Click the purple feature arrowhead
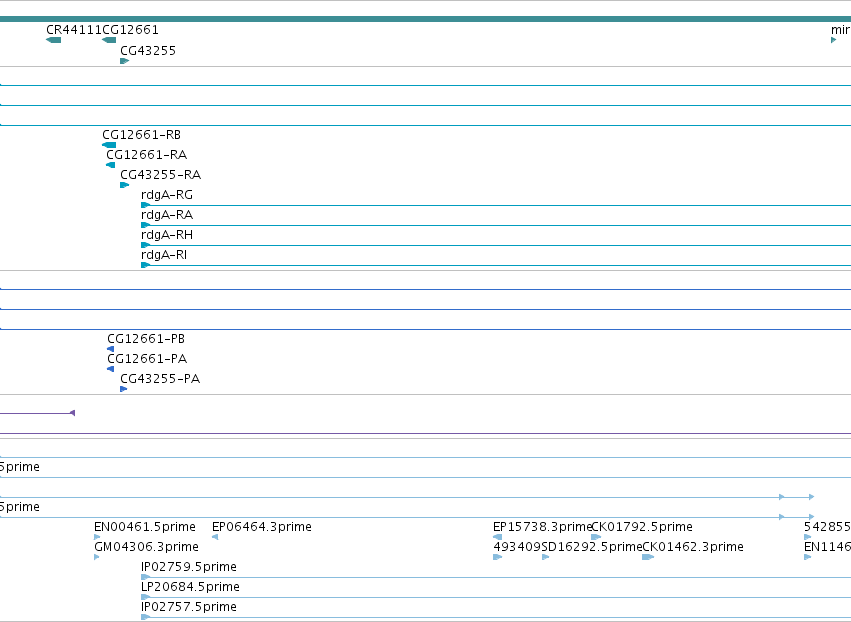This screenshot has width=851, height=622. (x=73, y=413)
